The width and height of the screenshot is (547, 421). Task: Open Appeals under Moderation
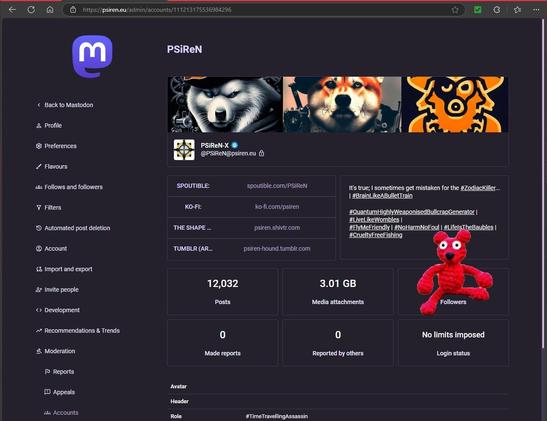pyautogui.click(x=60, y=392)
